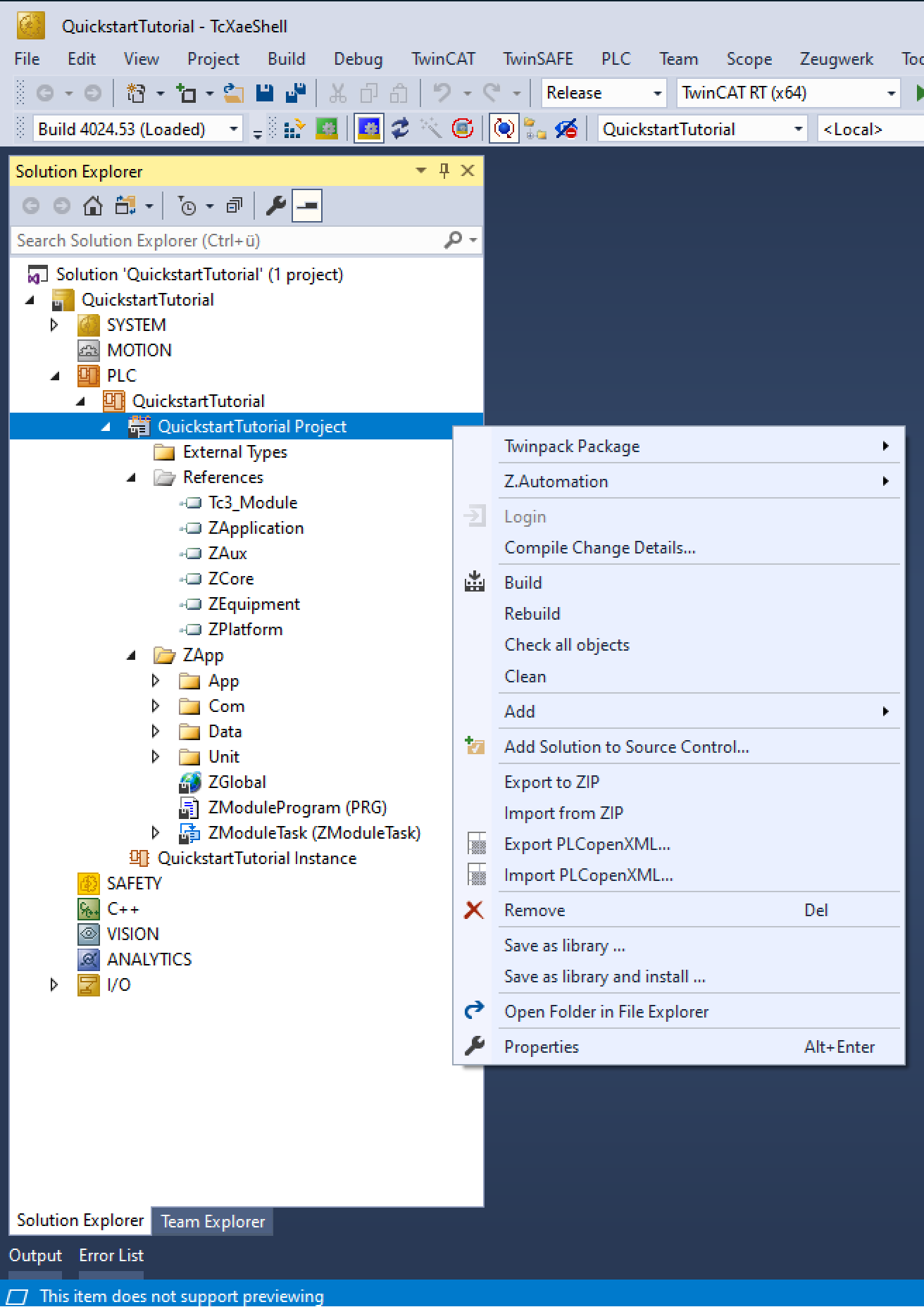Screen dimensions: 924x1307
Task: Click the Build icon in context menu
Action: pos(475,582)
